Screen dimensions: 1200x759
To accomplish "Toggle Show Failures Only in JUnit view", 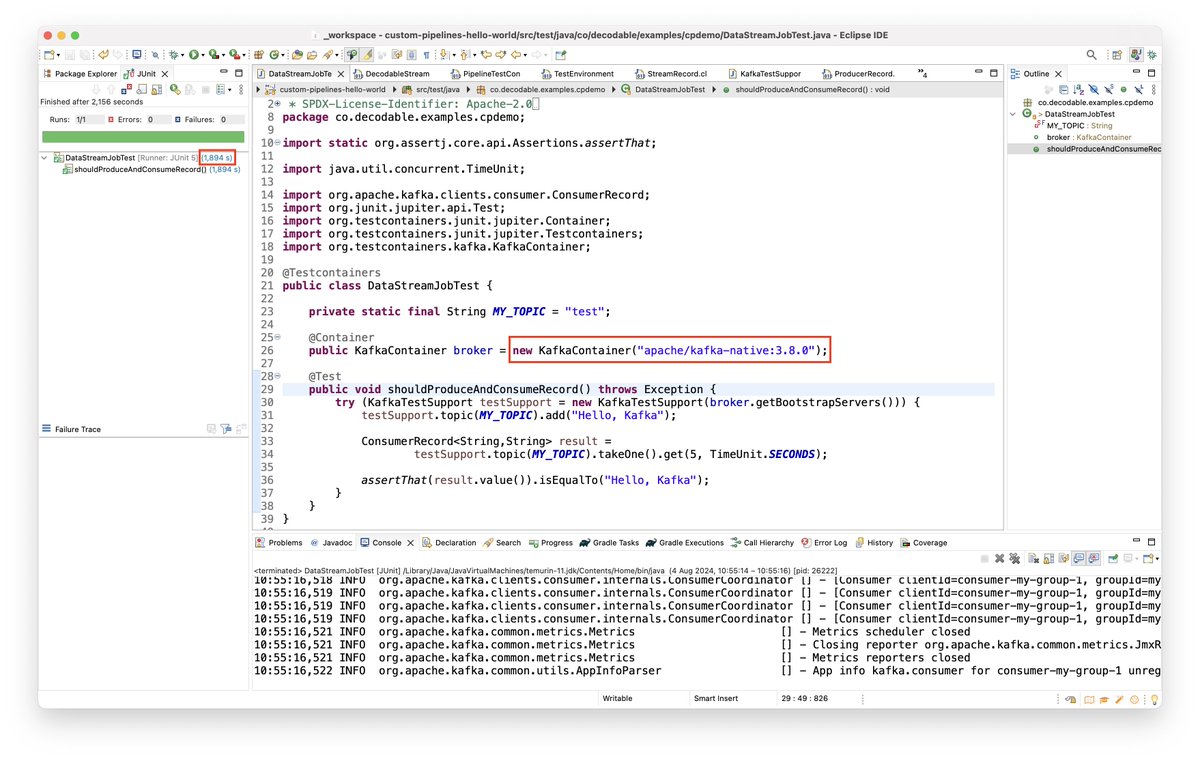I will pyautogui.click(x=126, y=89).
